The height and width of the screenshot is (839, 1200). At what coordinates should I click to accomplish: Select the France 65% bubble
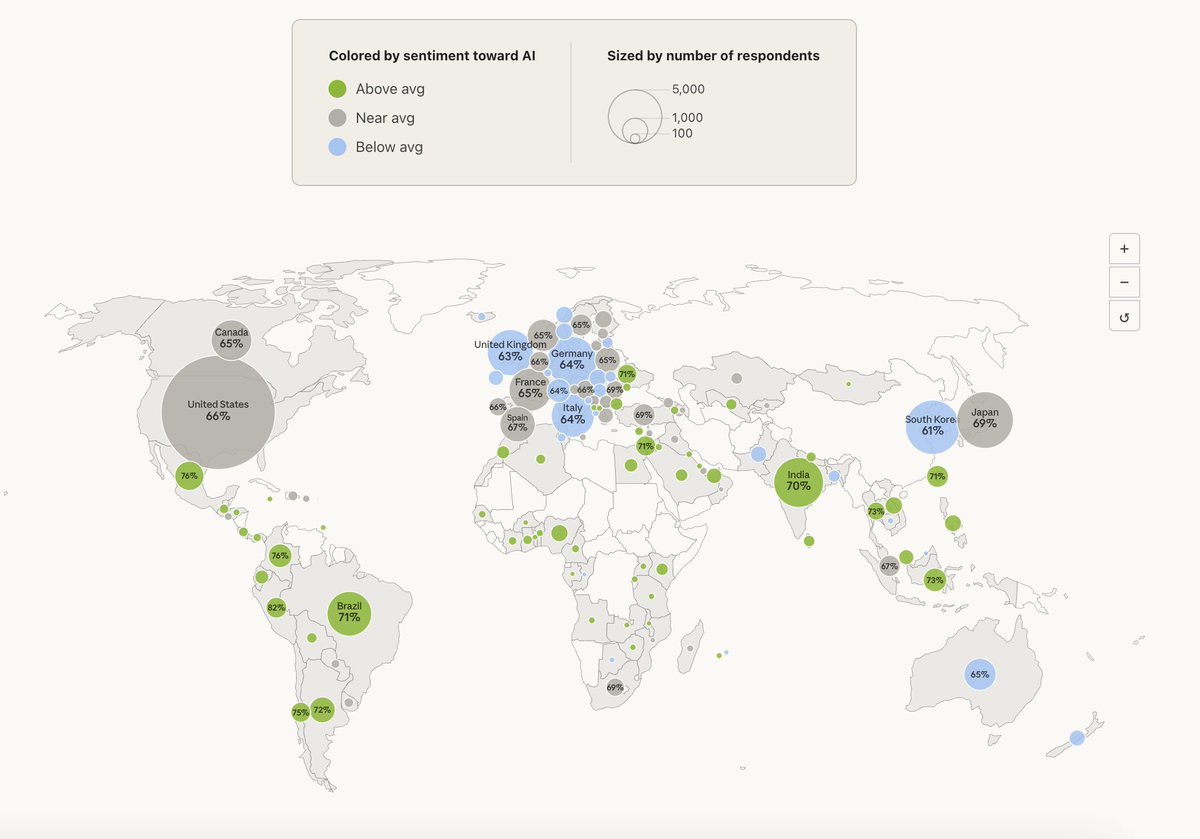click(531, 388)
